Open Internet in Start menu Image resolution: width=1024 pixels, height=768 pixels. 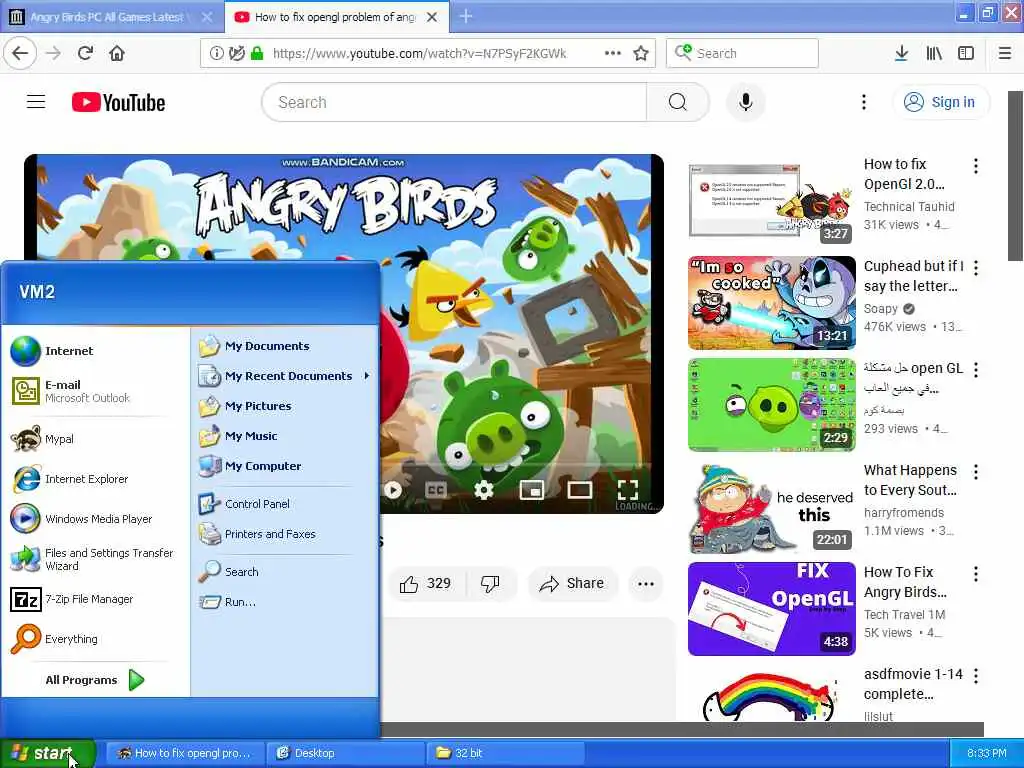[x=95, y=351]
